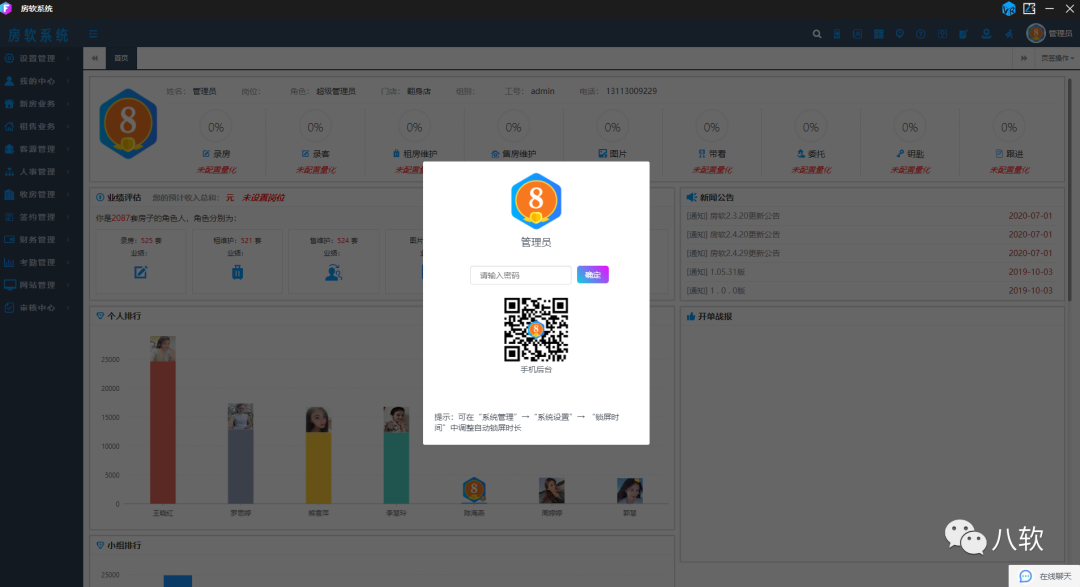Image resolution: width=1080 pixels, height=587 pixels.
Task: Click the person locator icon in top toolbar
Action: click(x=986, y=34)
